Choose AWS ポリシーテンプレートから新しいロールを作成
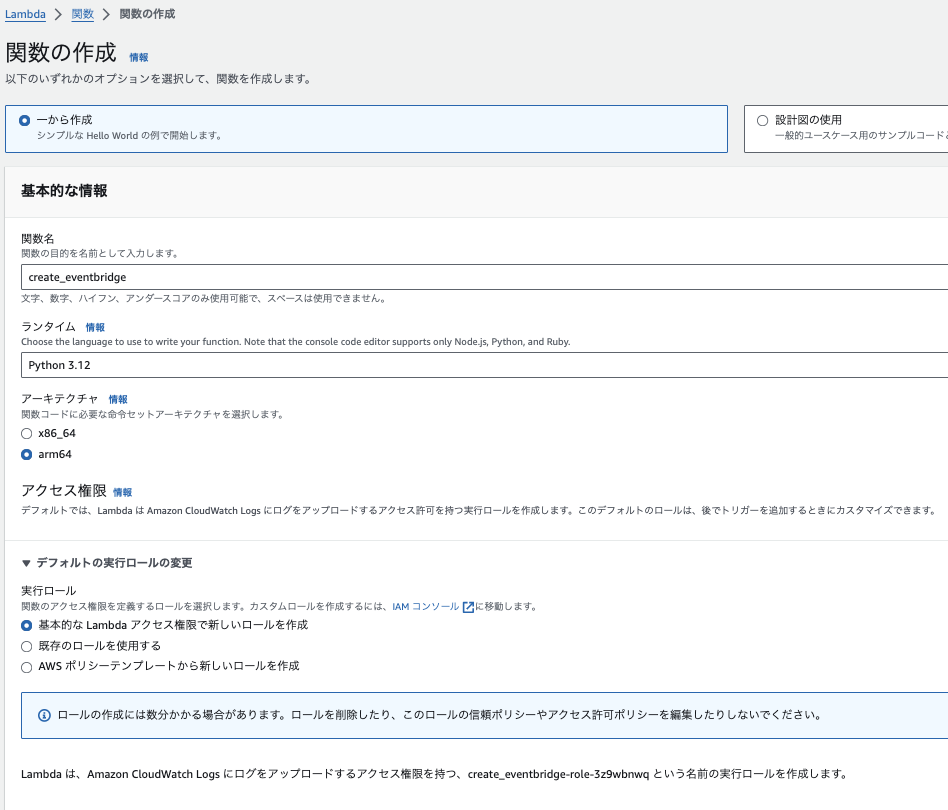Viewport: 948px width, 810px height. 26,666
